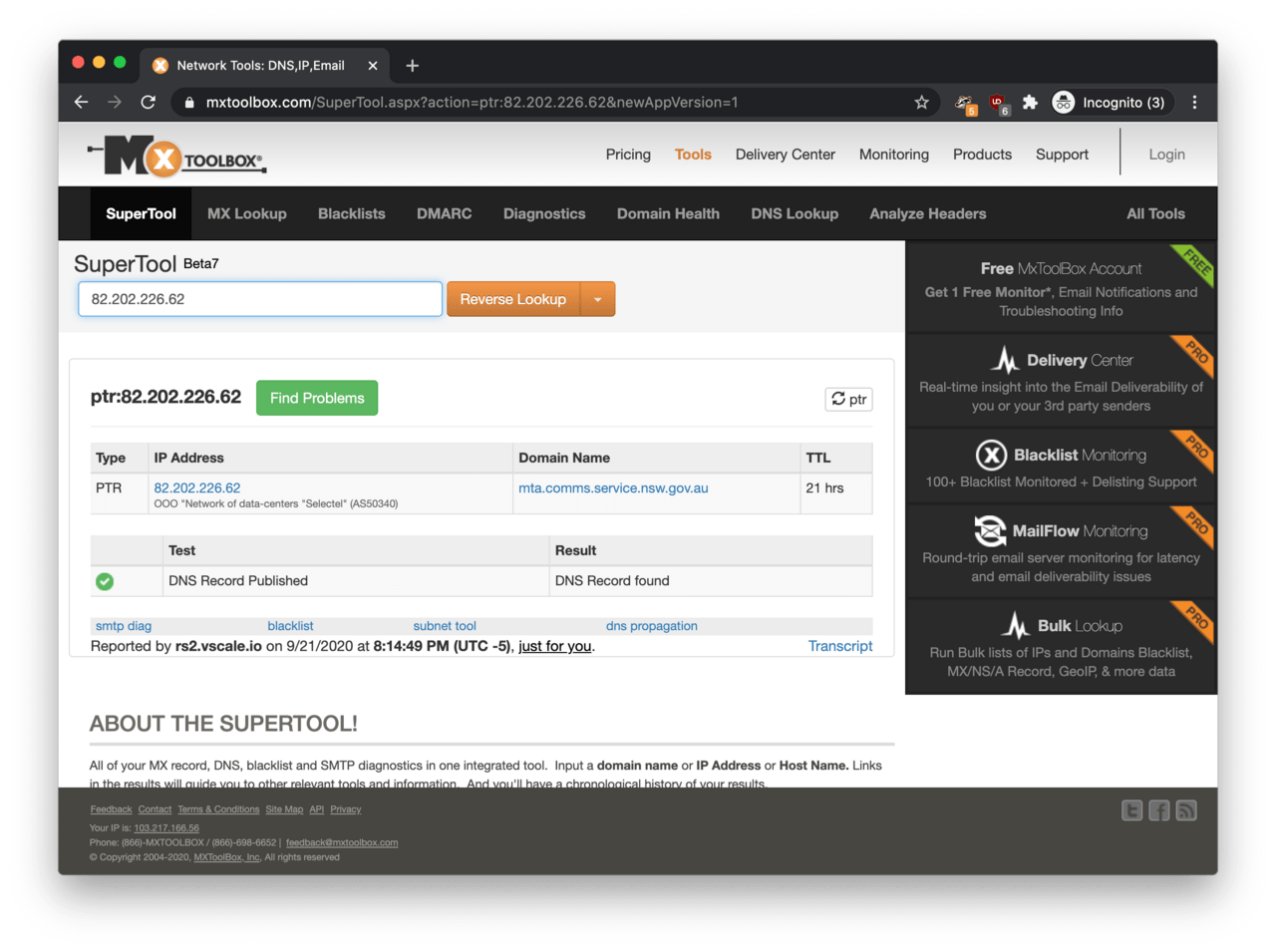The image size is (1276, 952).
Task: Click the Bulk Lookup pulse icon
Action: click(1016, 625)
